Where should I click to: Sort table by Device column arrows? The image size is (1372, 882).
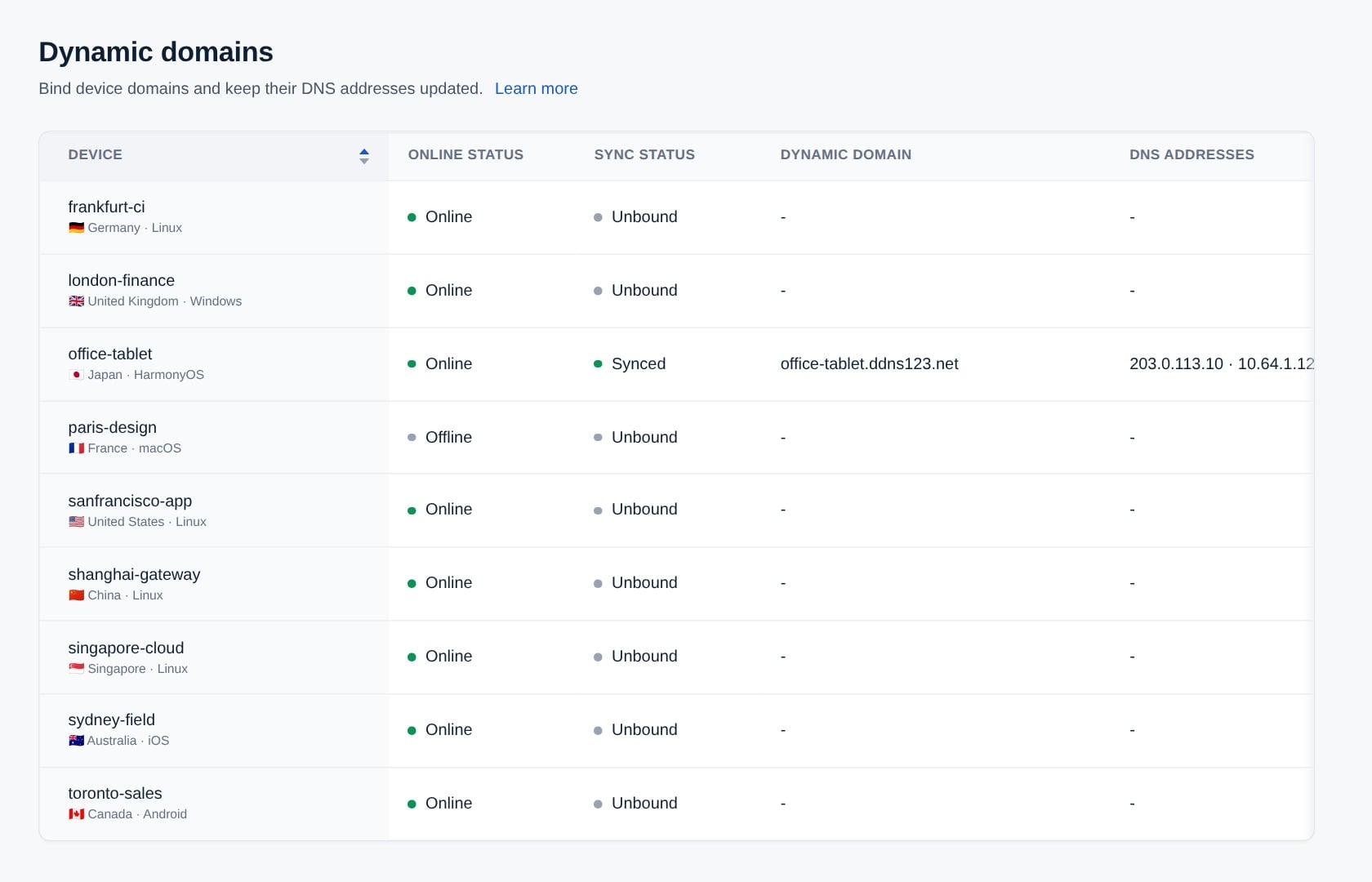tap(364, 156)
